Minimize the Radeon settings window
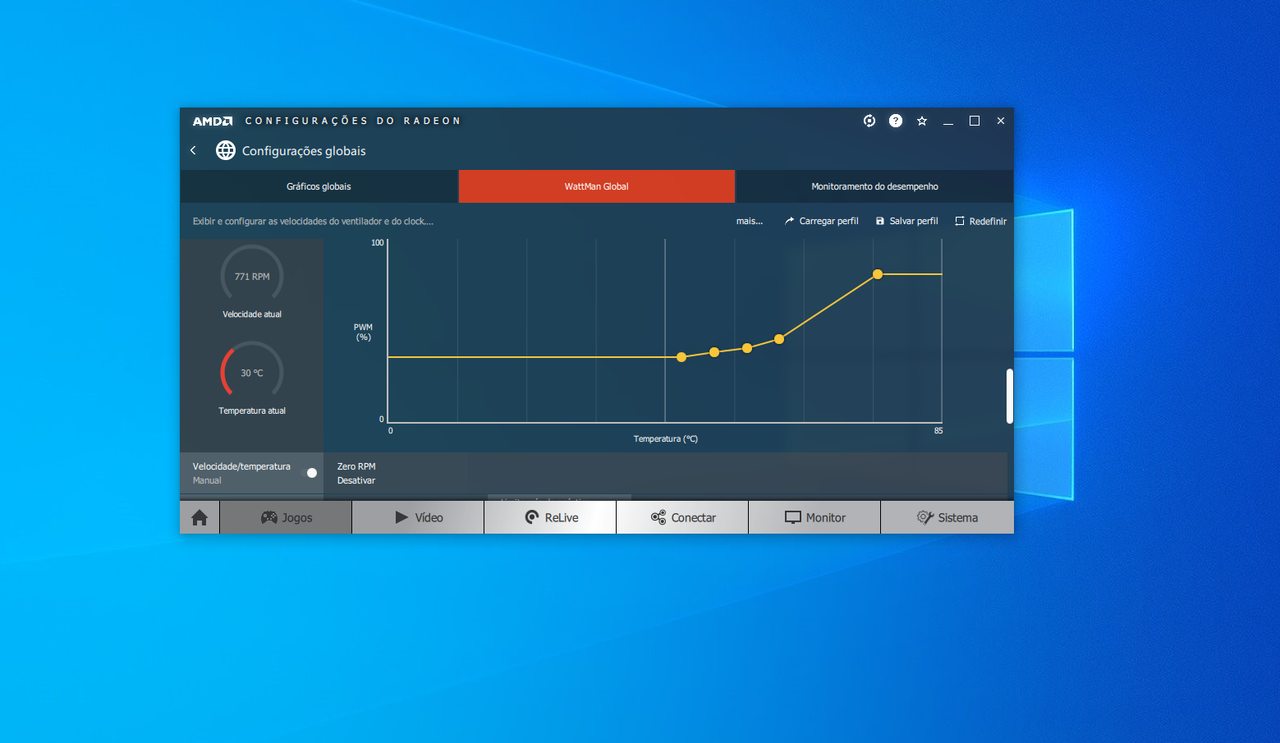 pos(948,121)
